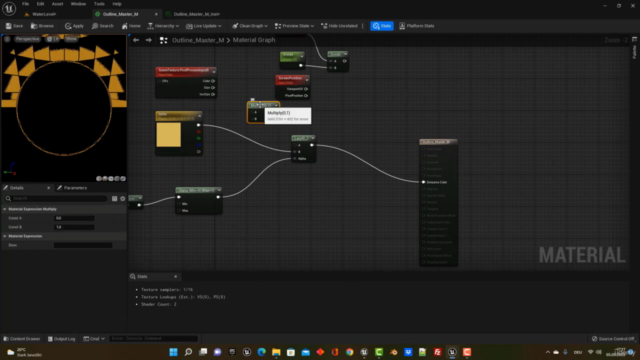Image resolution: width=640 pixels, height=360 pixels.
Task: Open the Output Log
Action: tap(61, 339)
